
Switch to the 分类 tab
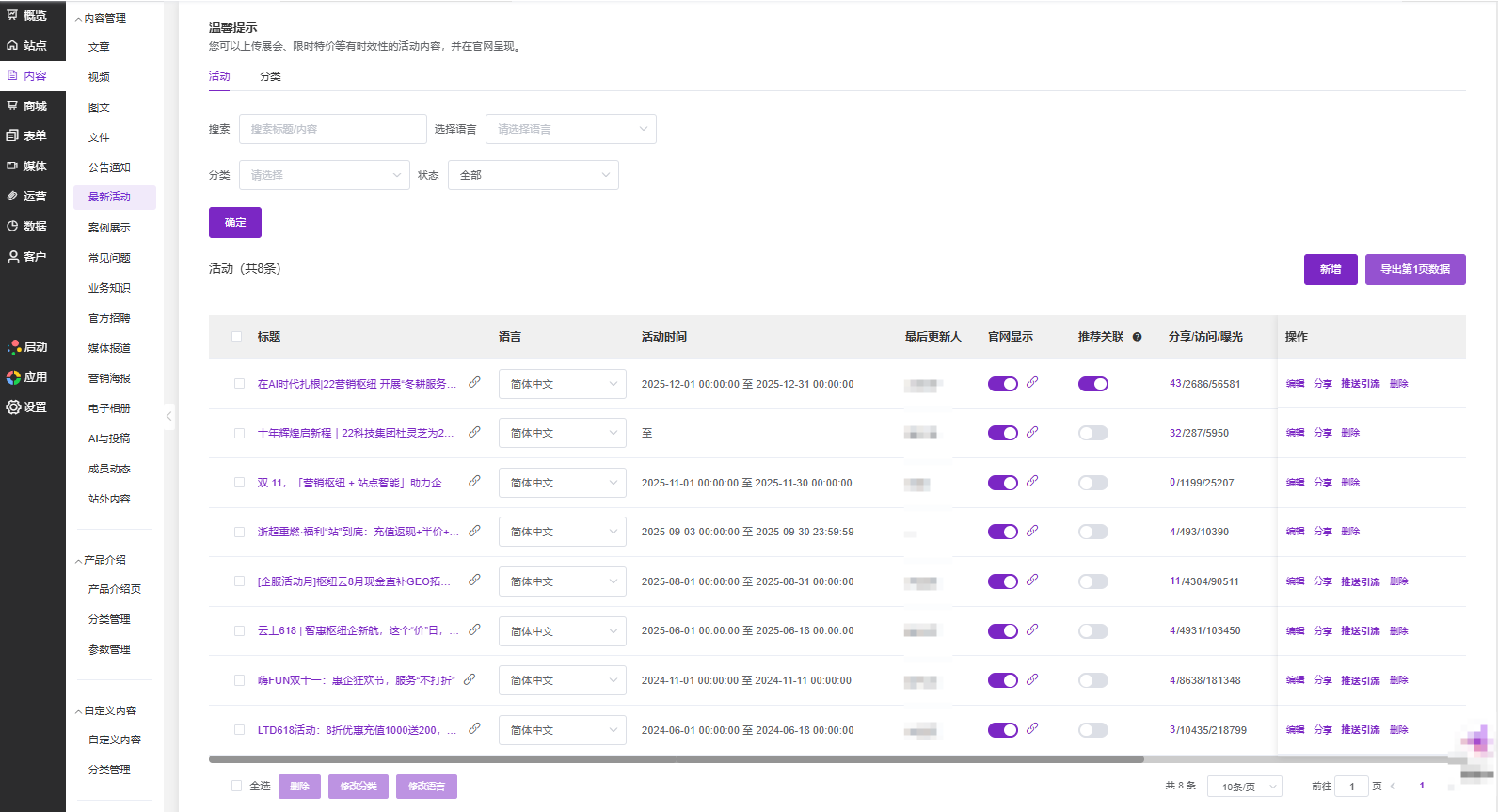270,76
